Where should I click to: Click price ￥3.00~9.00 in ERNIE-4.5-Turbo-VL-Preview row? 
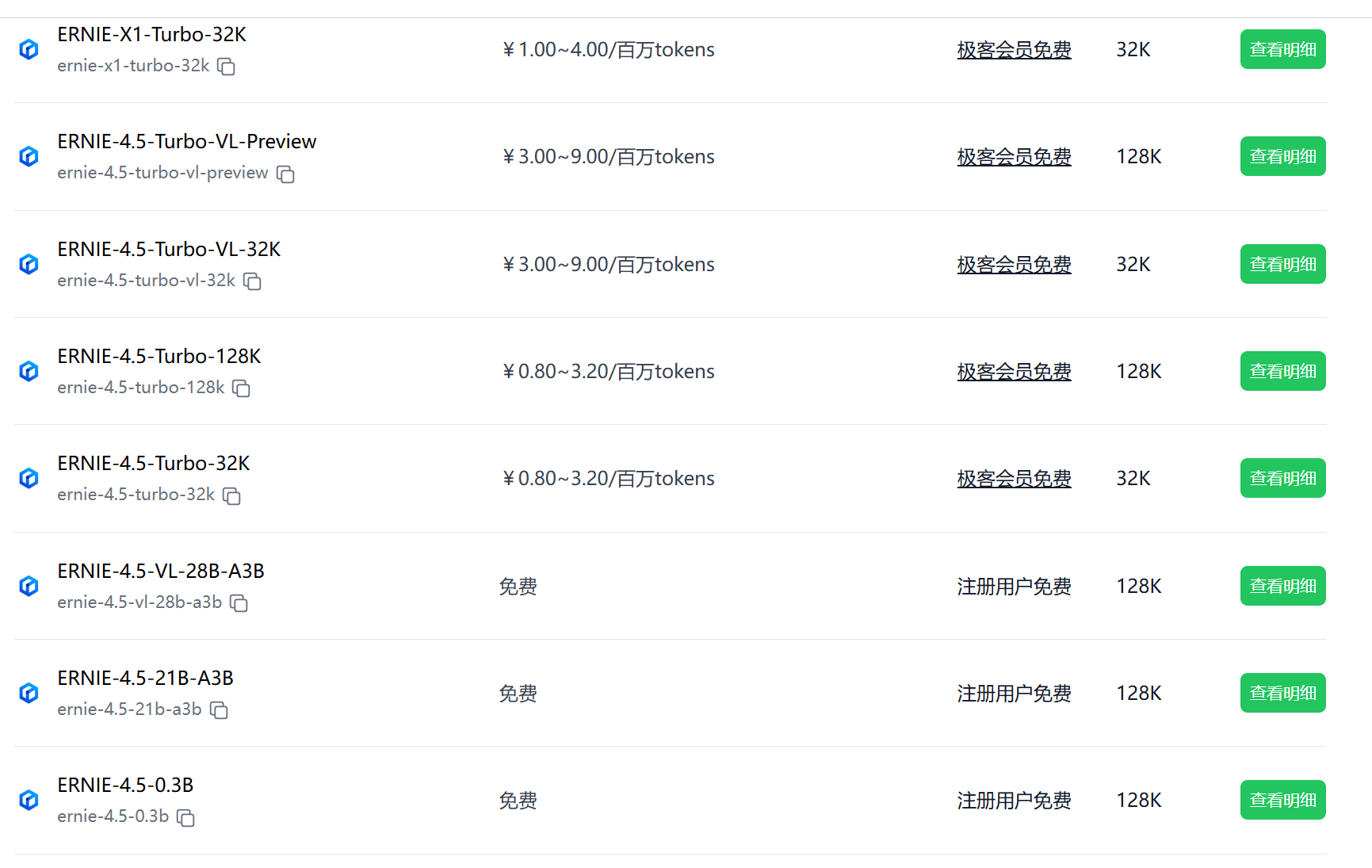click(608, 157)
